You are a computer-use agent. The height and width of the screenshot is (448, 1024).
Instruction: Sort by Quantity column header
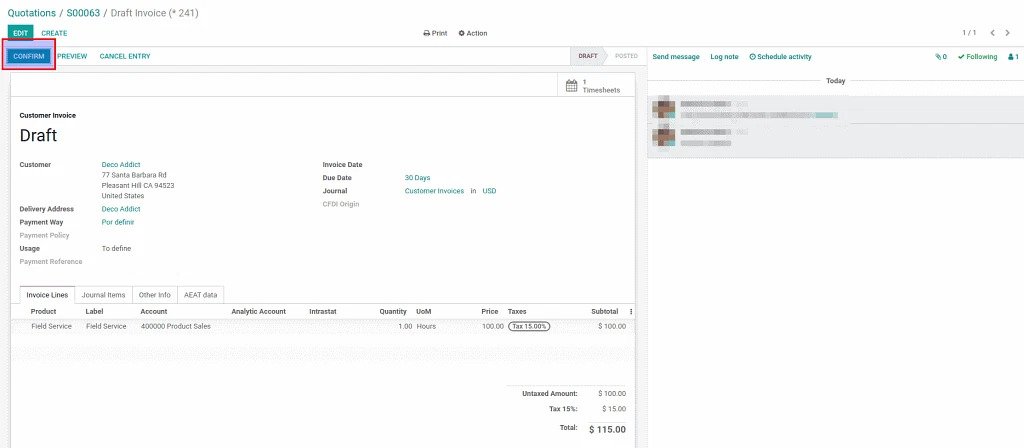(x=393, y=312)
